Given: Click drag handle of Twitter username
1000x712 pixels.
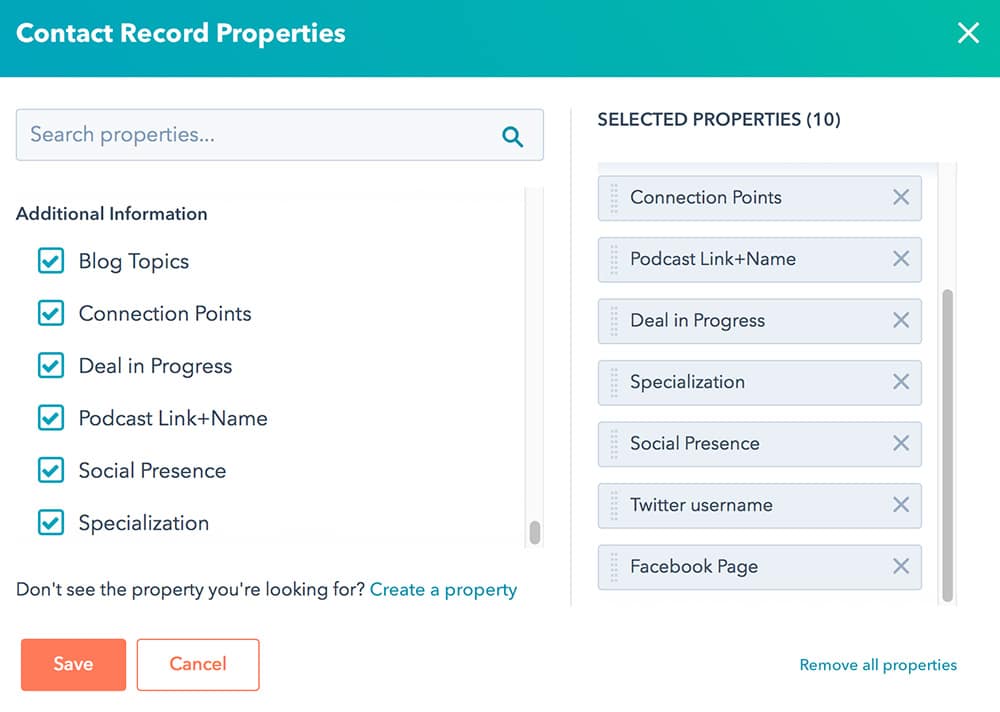Looking at the screenshot, I should (x=614, y=505).
